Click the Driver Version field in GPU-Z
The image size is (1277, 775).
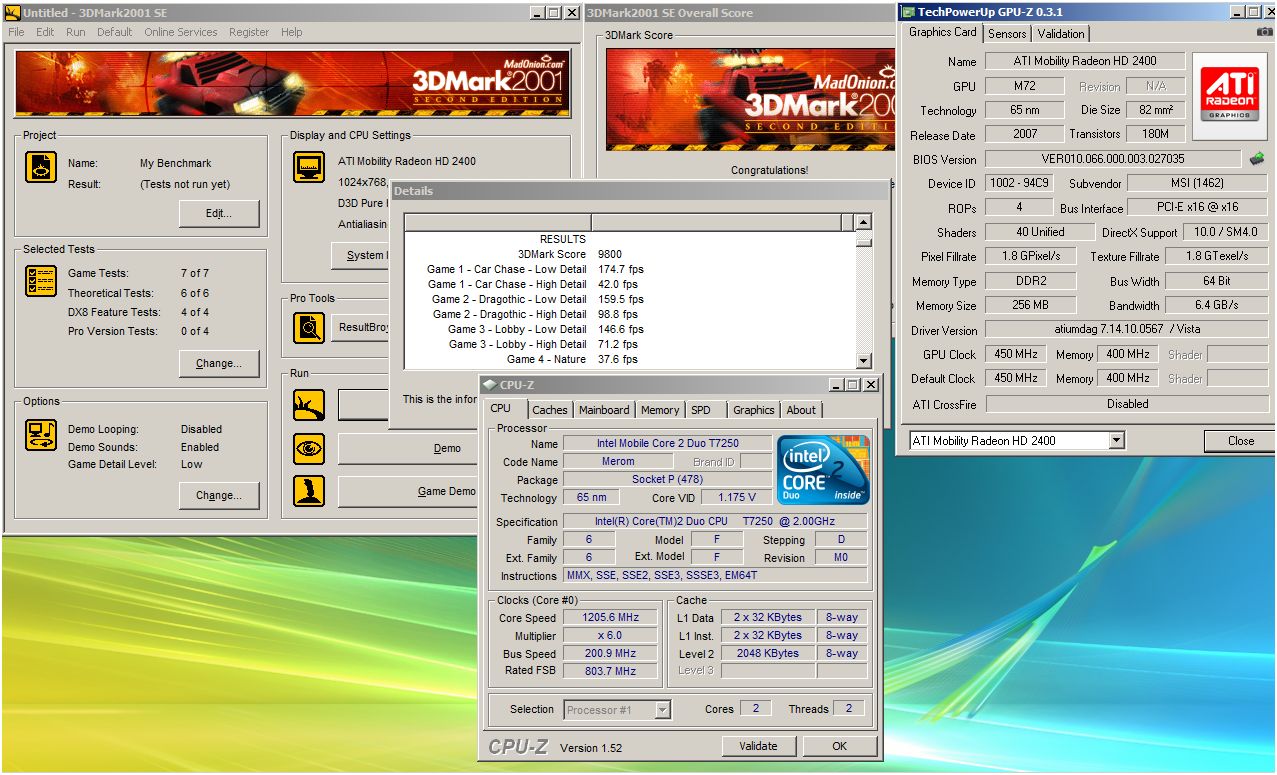(x=1127, y=329)
